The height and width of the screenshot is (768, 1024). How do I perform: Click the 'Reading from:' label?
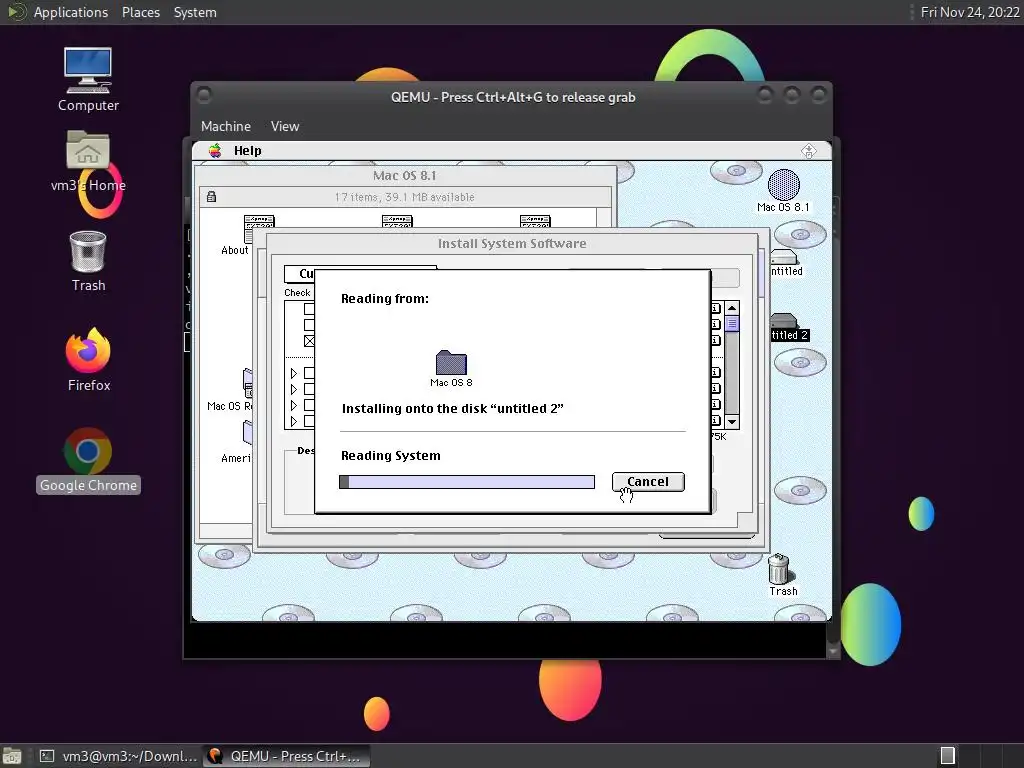coord(385,299)
